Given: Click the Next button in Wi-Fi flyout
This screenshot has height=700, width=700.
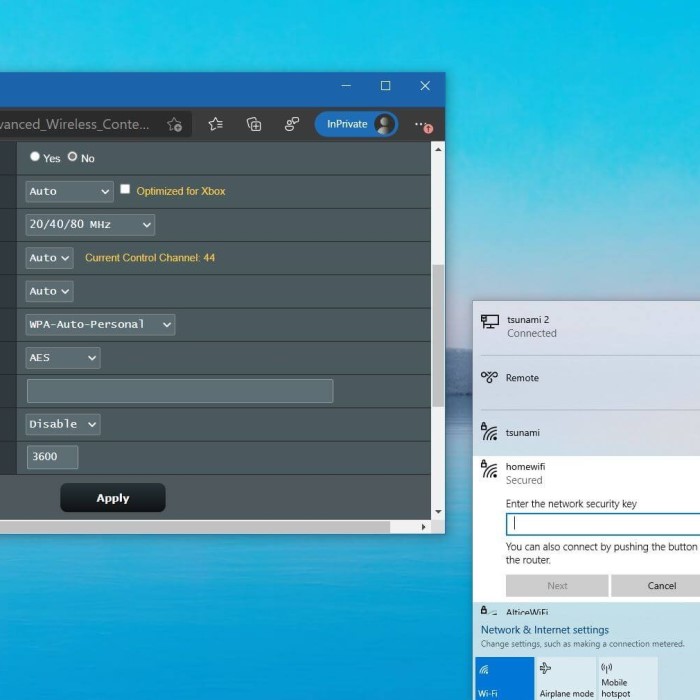Looking at the screenshot, I should click(x=557, y=586).
